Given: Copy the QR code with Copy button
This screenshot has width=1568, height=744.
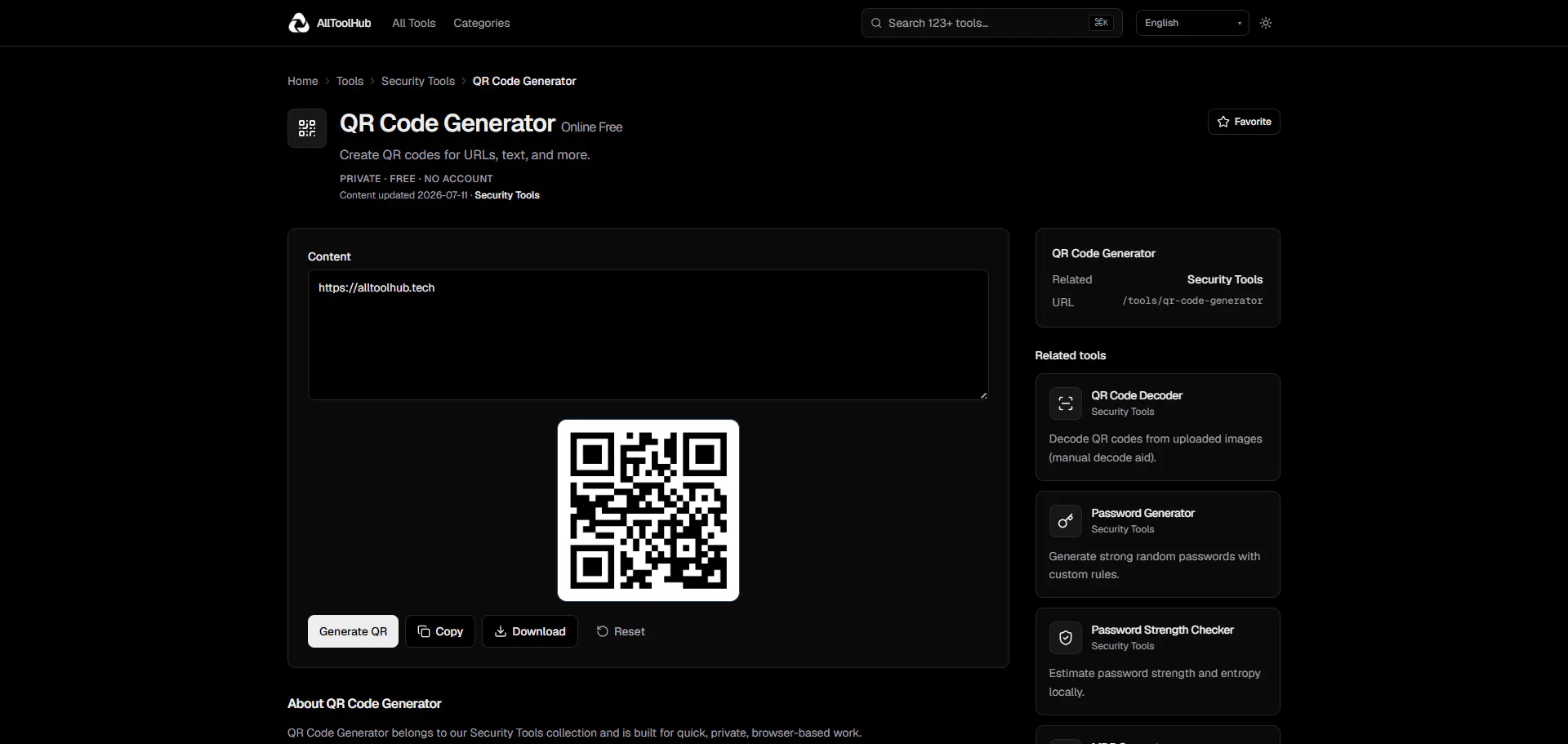Looking at the screenshot, I should click(x=440, y=631).
